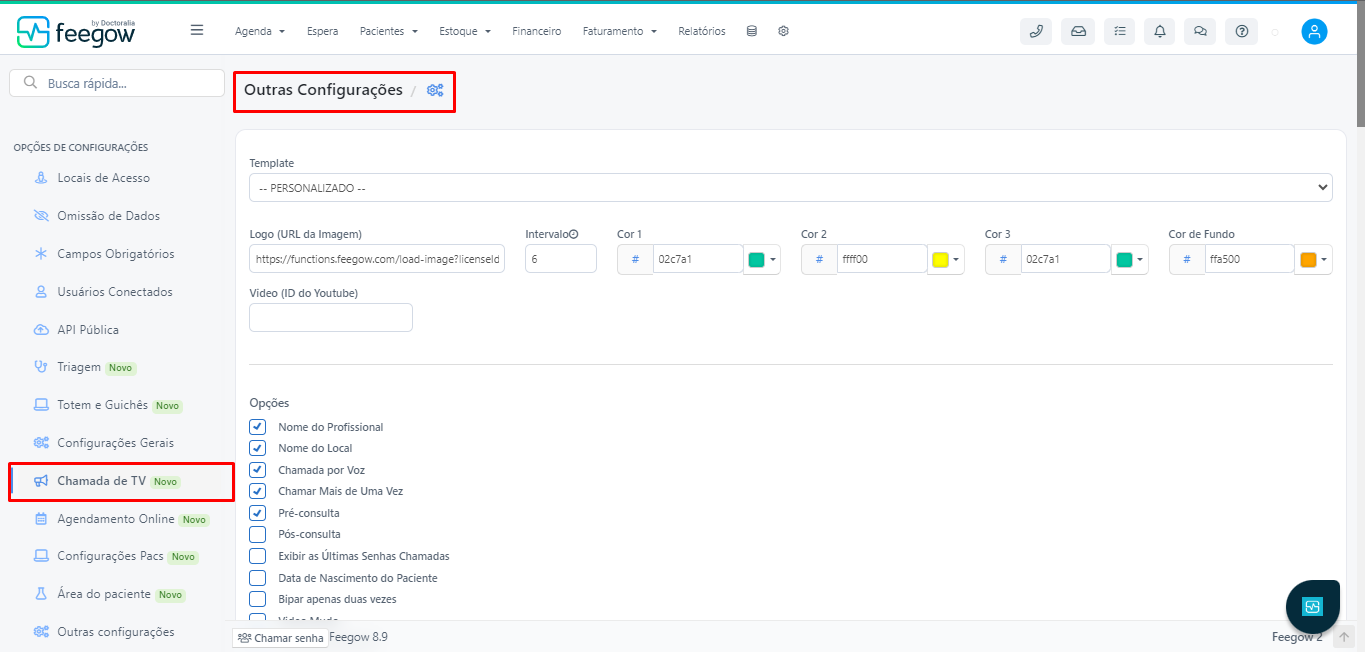Click the Intervalo number field
Screen dimensions: 1365x652
click(x=561, y=259)
